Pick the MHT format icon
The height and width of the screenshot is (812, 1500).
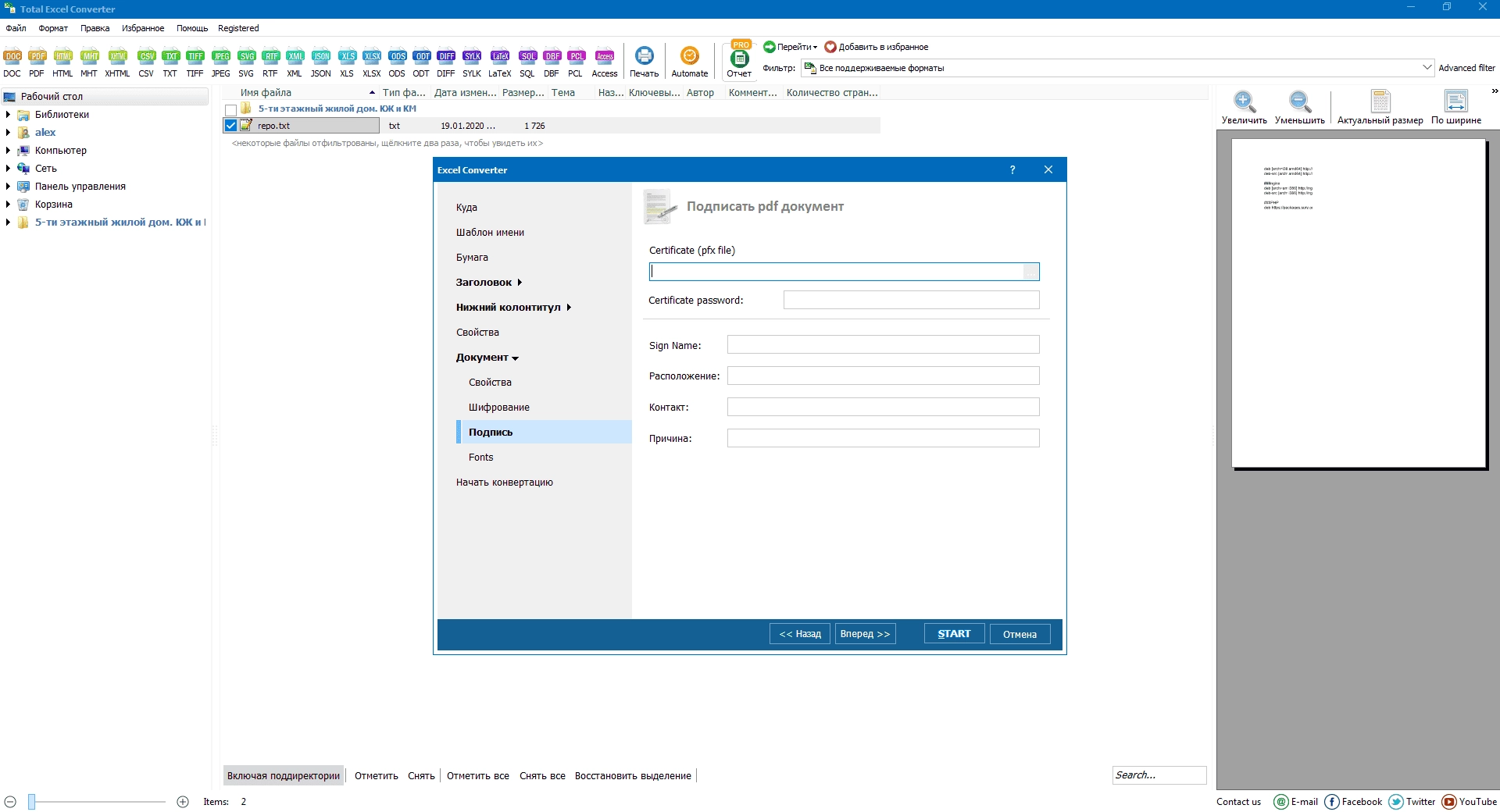point(89,62)
